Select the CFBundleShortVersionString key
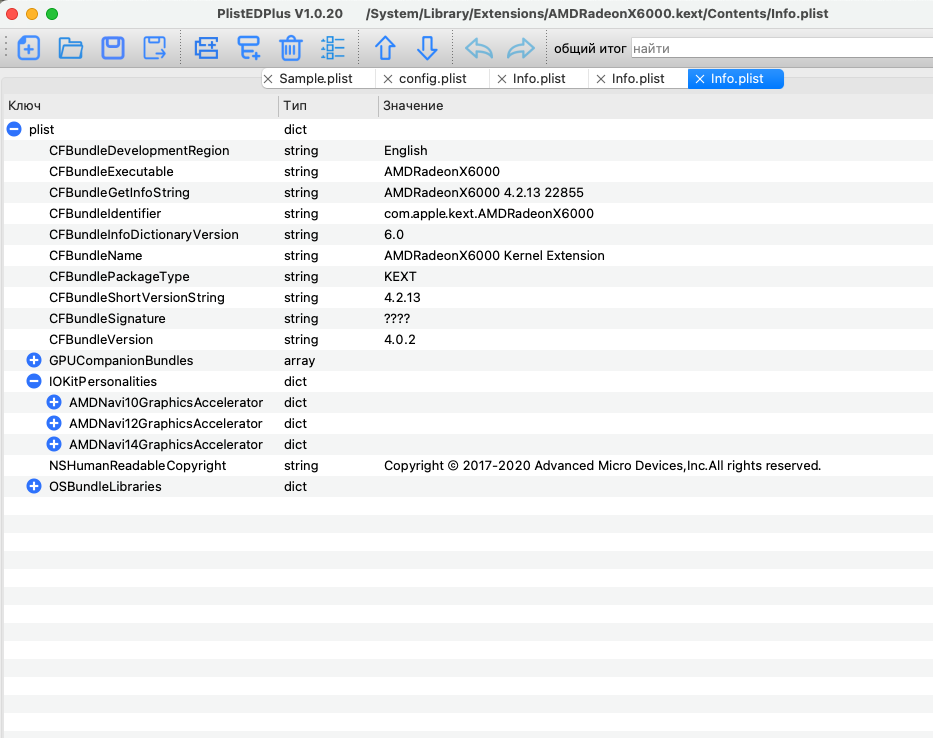Viewport: 933px width, 738px height. pyautogui.click(x=137, y=298)
